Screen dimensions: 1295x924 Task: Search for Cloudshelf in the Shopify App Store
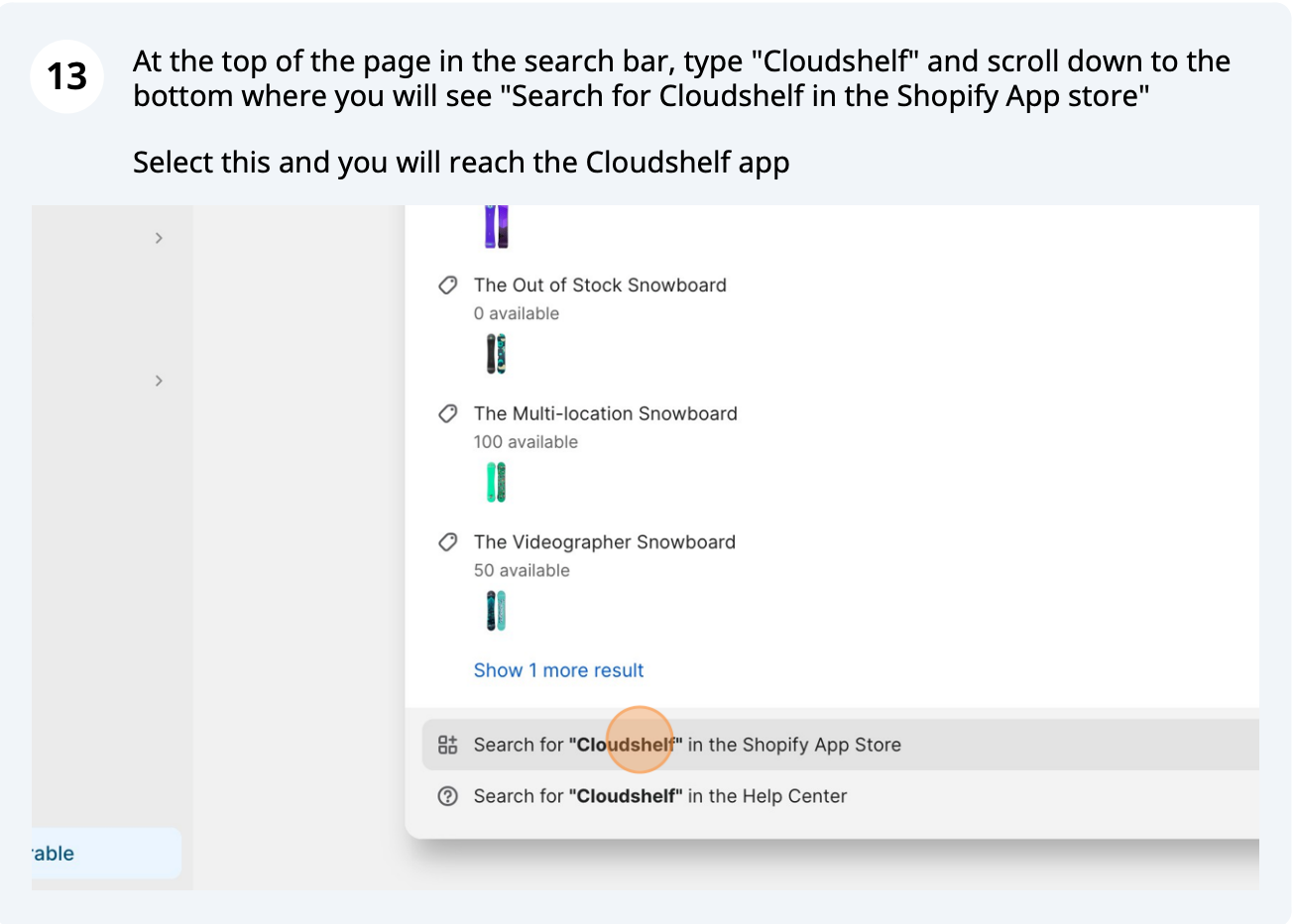pyautogui.click(x=841, y=745)
